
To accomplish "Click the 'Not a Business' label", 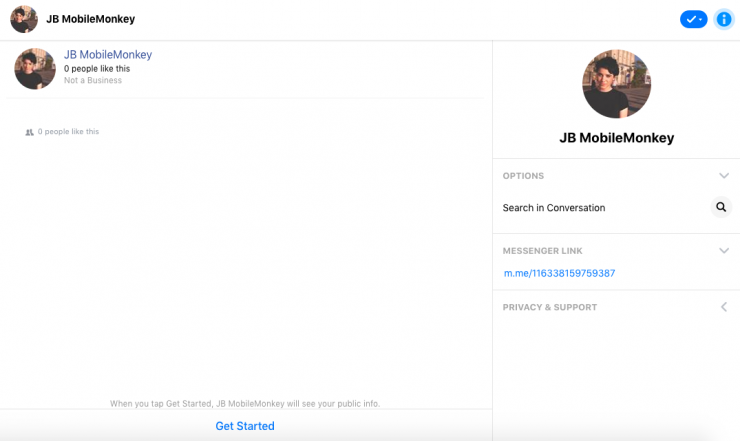I will point(93,80).
